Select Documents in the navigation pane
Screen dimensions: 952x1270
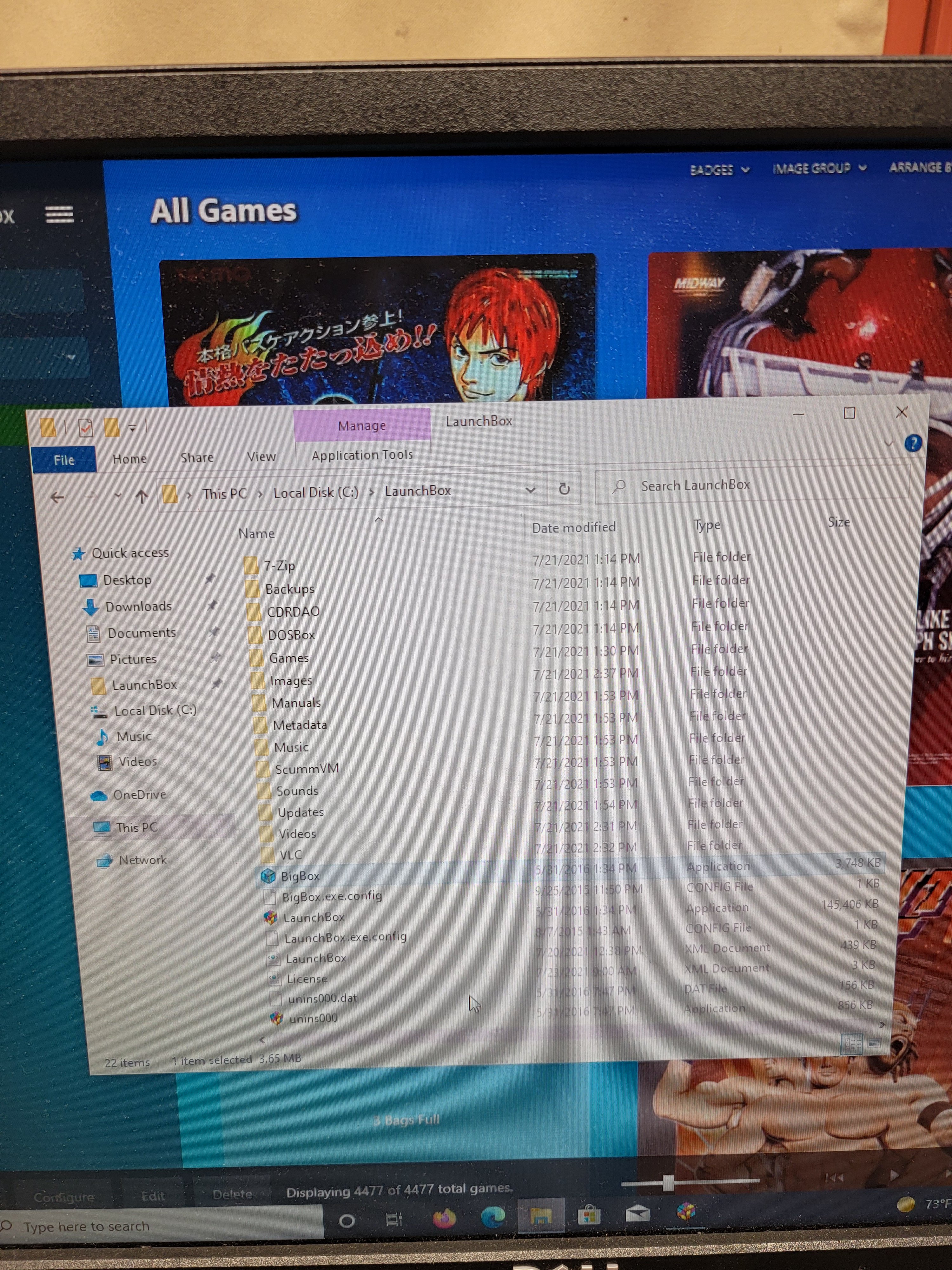pos(141,633)
